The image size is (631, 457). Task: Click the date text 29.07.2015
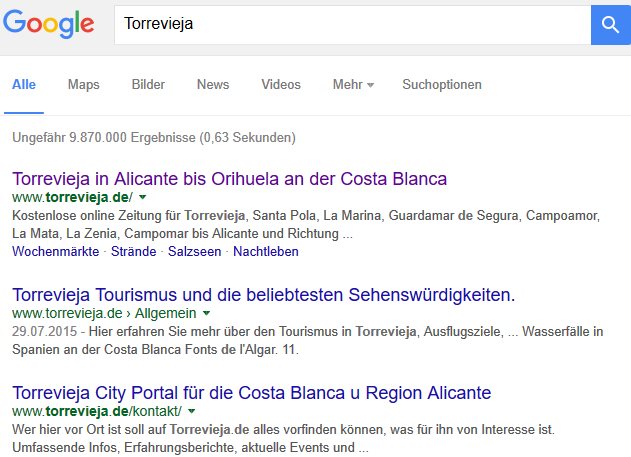44,331
